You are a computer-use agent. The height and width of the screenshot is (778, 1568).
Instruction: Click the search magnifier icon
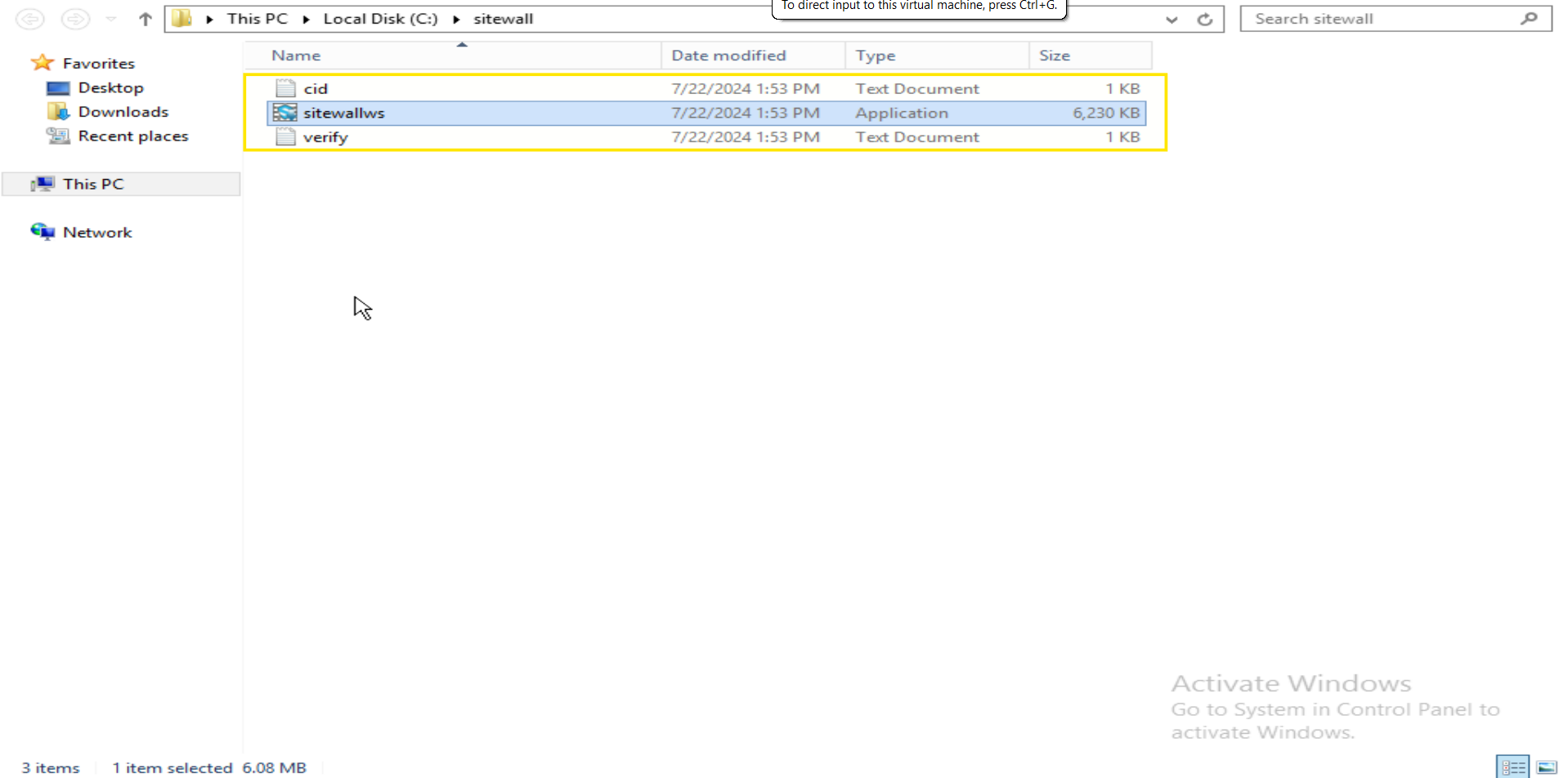(1530, 18)
